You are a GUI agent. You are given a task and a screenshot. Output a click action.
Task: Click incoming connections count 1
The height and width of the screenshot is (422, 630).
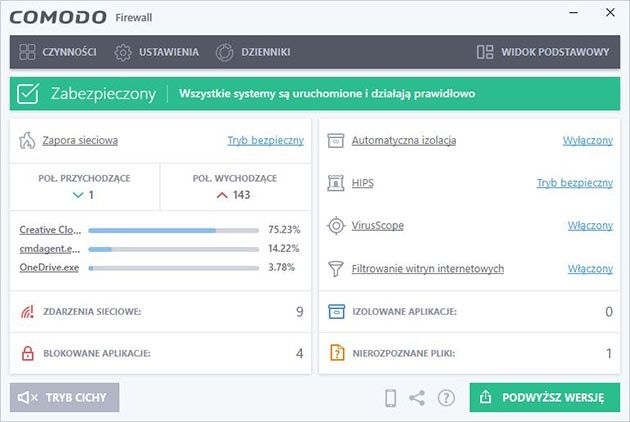(x=91, y=195)
